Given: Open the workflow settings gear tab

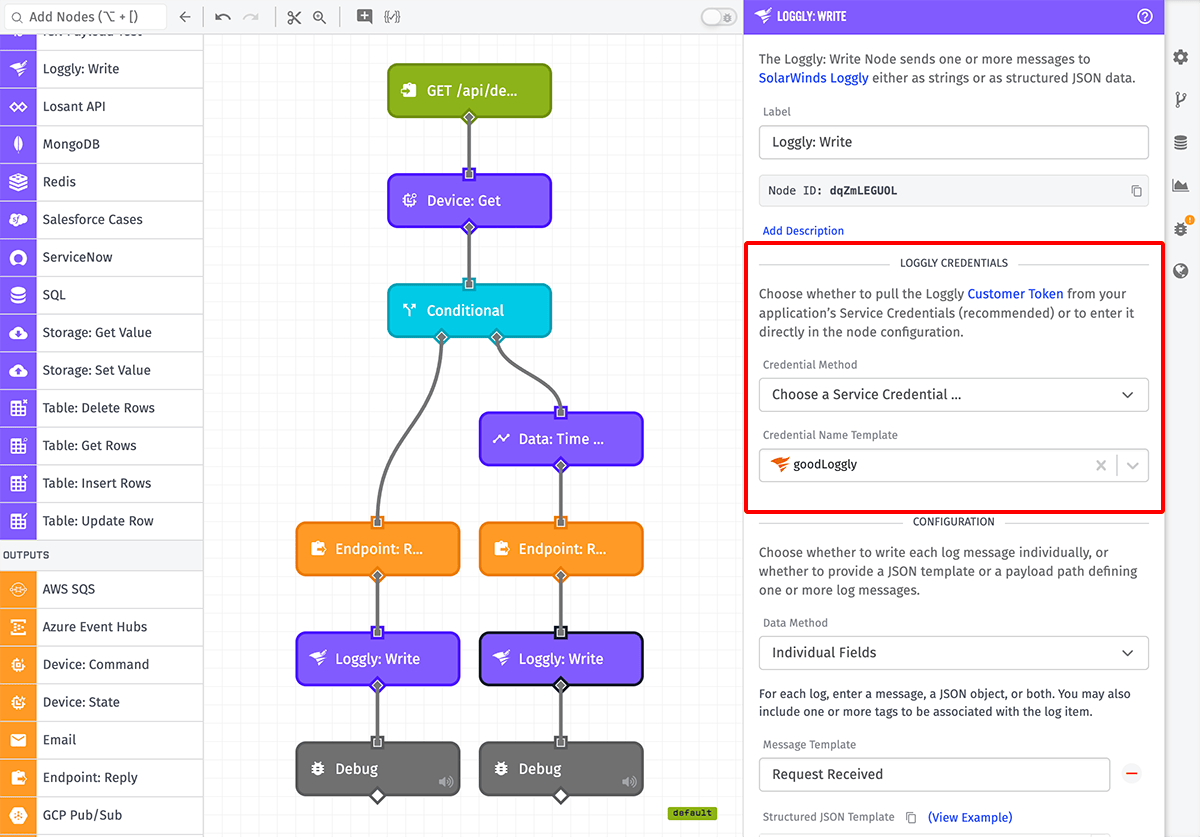Looking at the screenshot, I should 1181,57.
